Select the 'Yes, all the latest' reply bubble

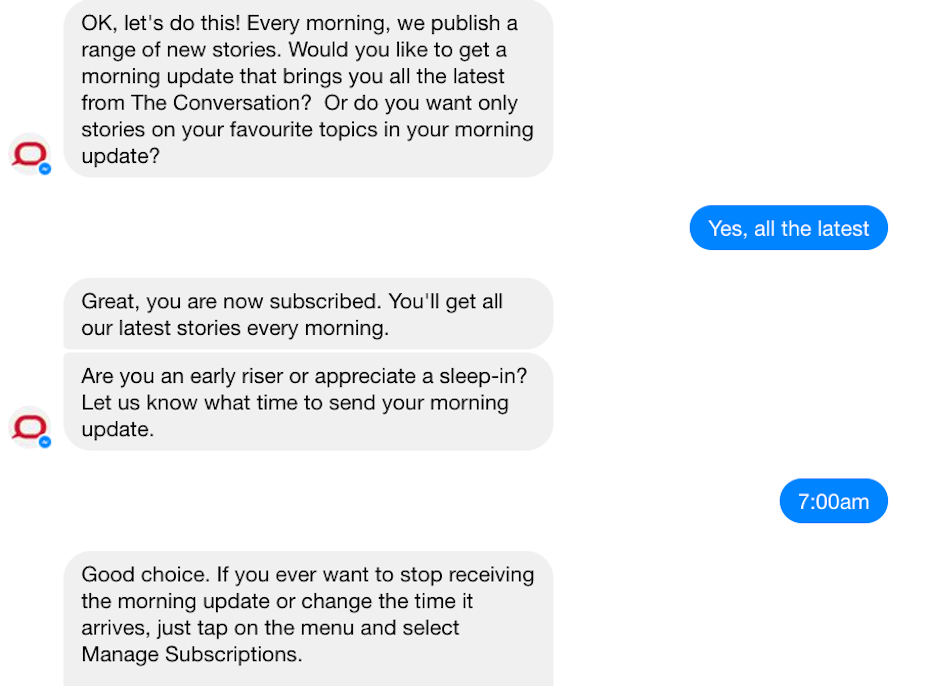[788, 228]
